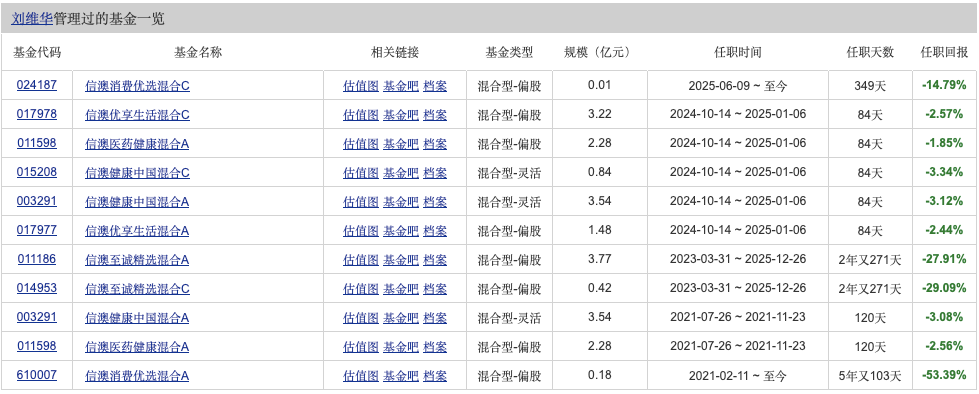This screenshot has height=394, width=979.
Task: Open fund code 017978
Action: tap(37, 114)
